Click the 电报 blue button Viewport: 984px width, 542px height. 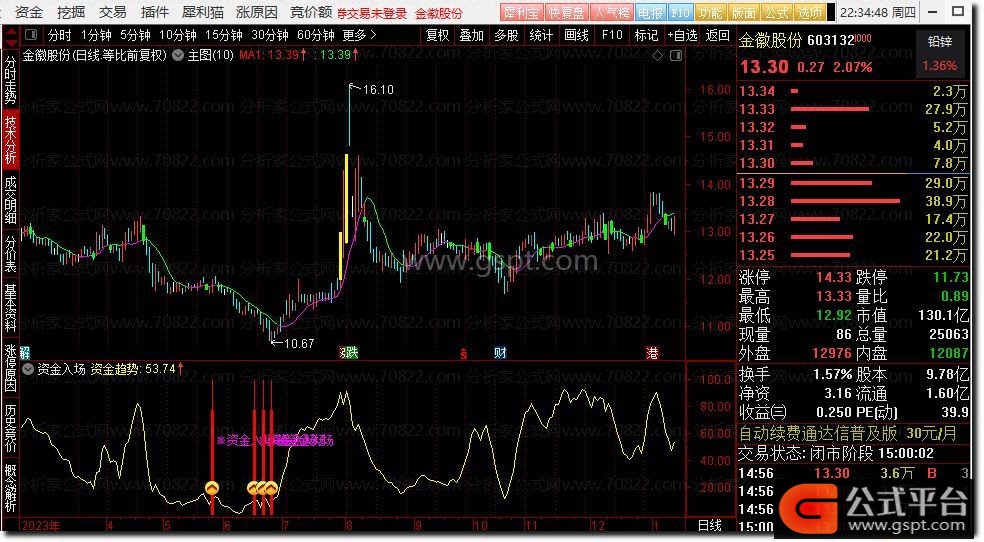point(650,13)
